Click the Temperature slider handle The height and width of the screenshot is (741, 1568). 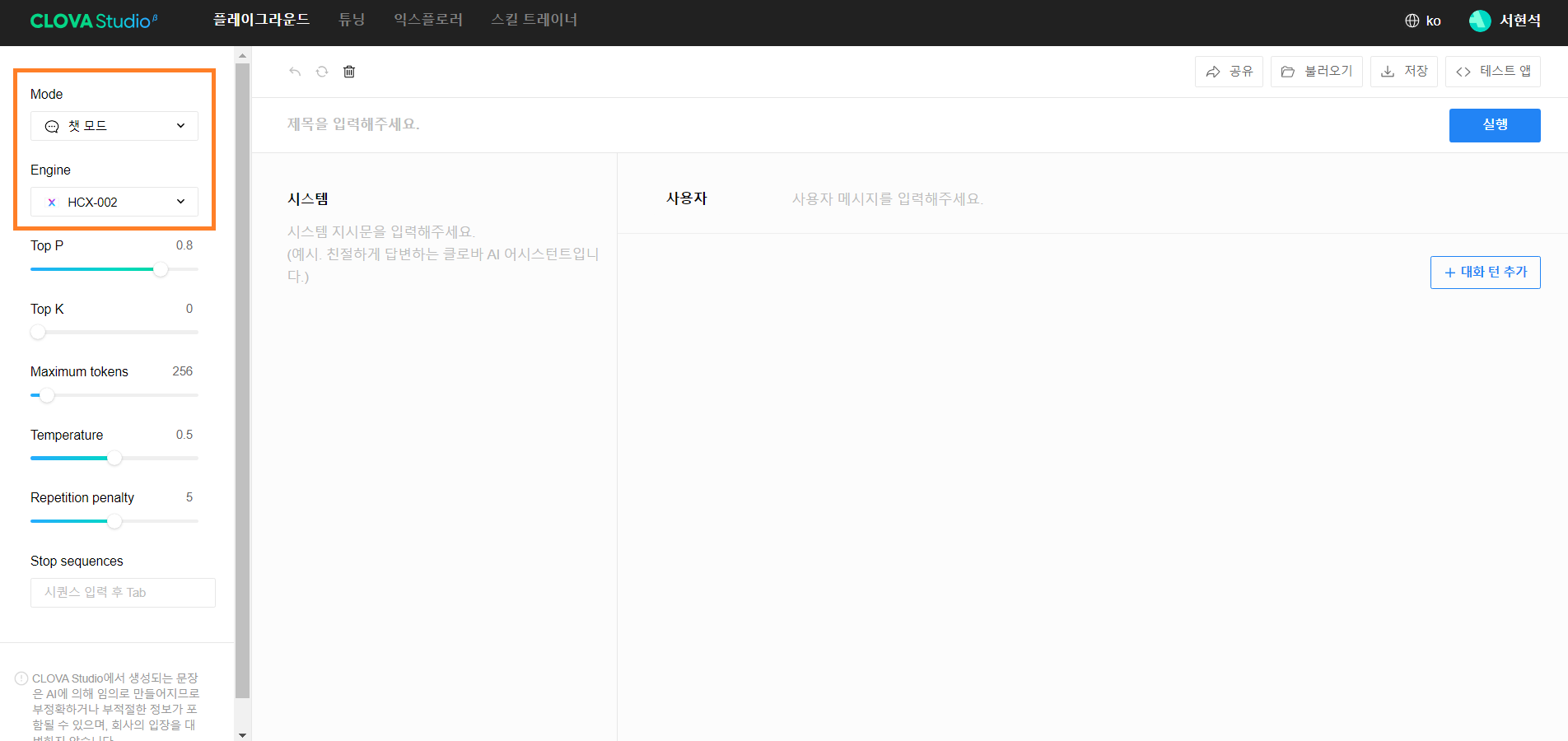[x=114, y=458]
